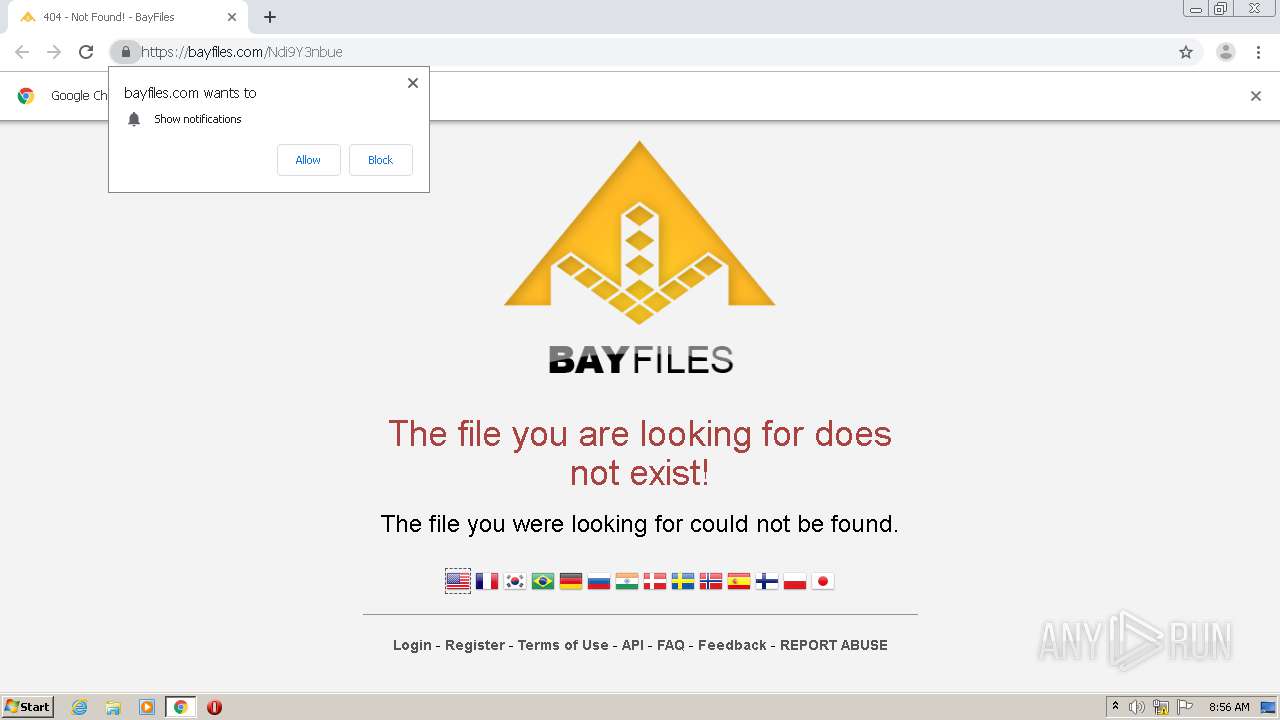Image resolution: width=1280 pixels, height=720 pixels.
Task: Close the Google Chrome info bar
Action: (1256, 96)
